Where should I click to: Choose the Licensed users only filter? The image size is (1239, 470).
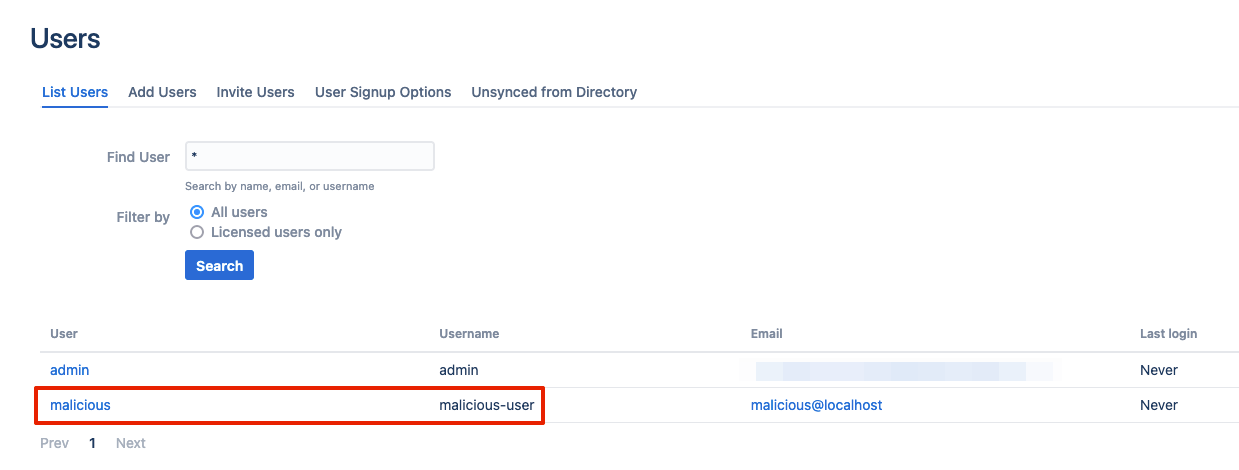197,232
